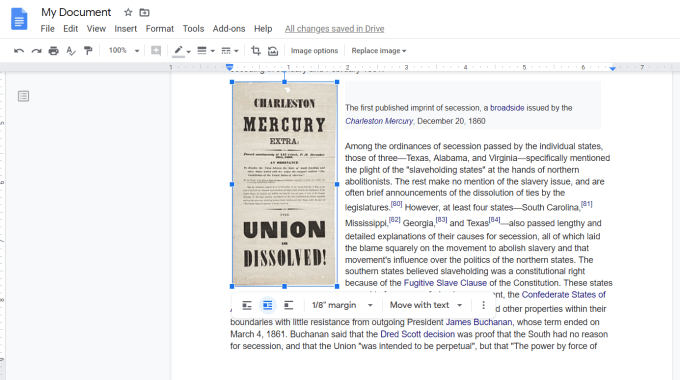
Task: Open the Edit menu
Action: pyautogui.click(x=70, y=29)
